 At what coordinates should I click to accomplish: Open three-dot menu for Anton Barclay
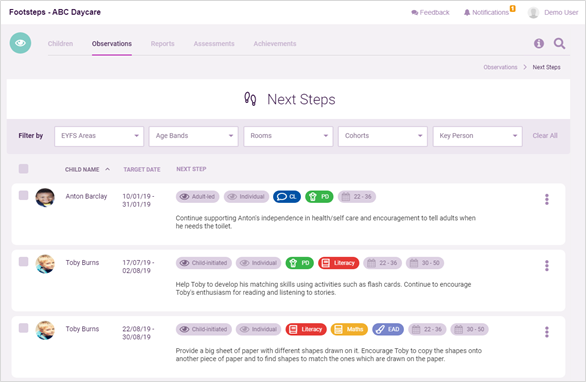[546, 199]
